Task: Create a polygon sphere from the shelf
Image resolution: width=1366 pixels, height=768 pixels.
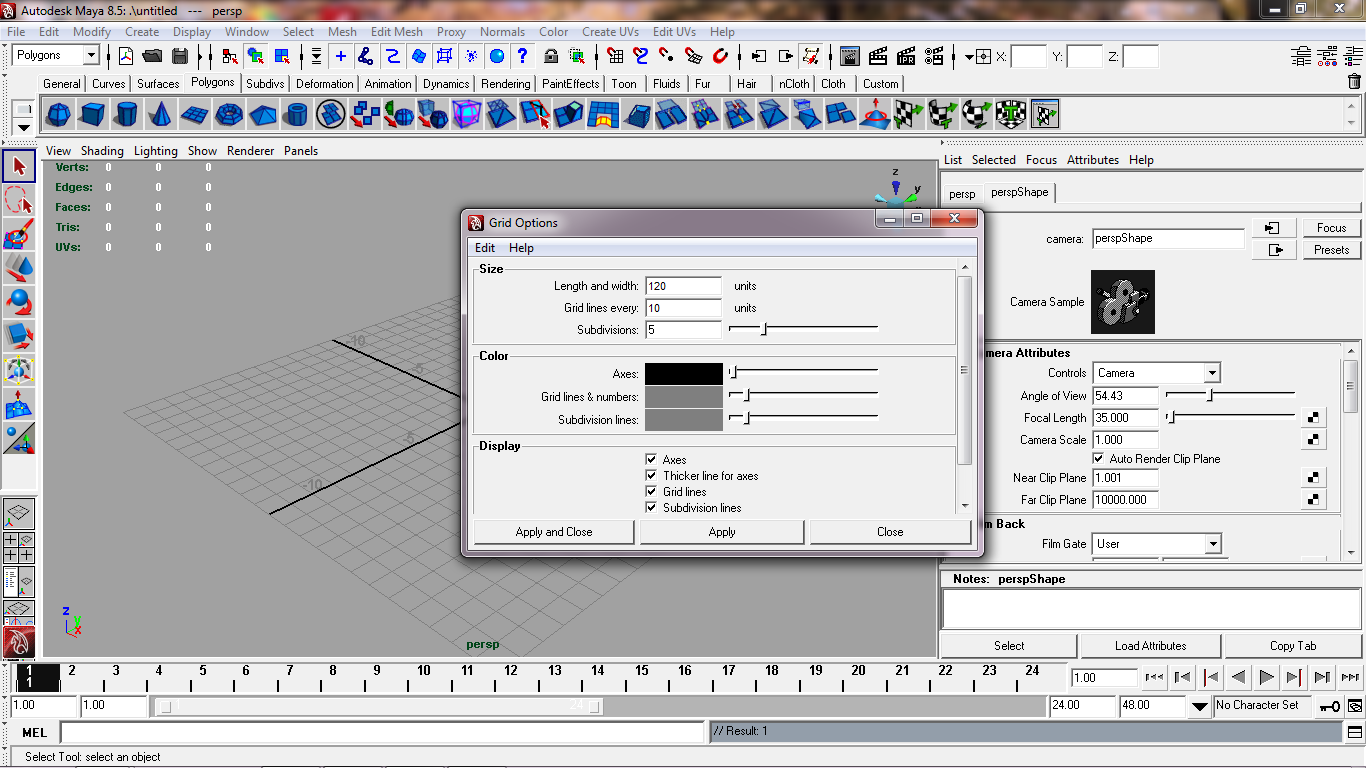Action: [x=60, y=115]
